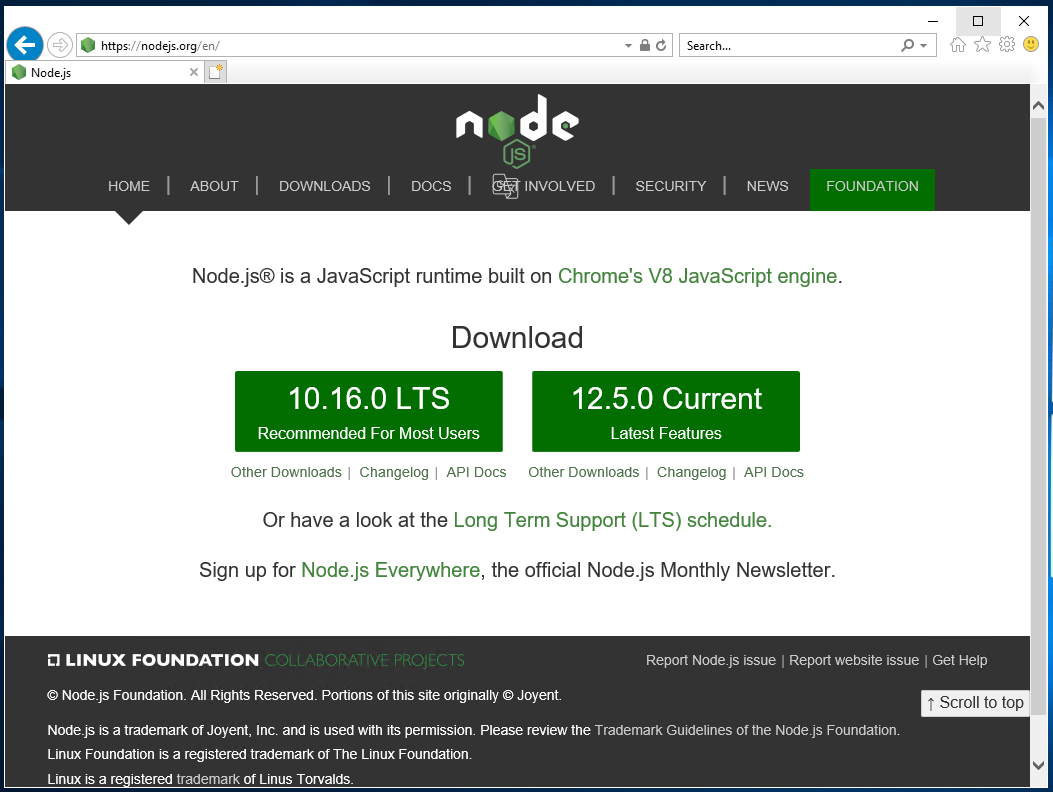
Task: Maximize the browser window
Action: 978,21
